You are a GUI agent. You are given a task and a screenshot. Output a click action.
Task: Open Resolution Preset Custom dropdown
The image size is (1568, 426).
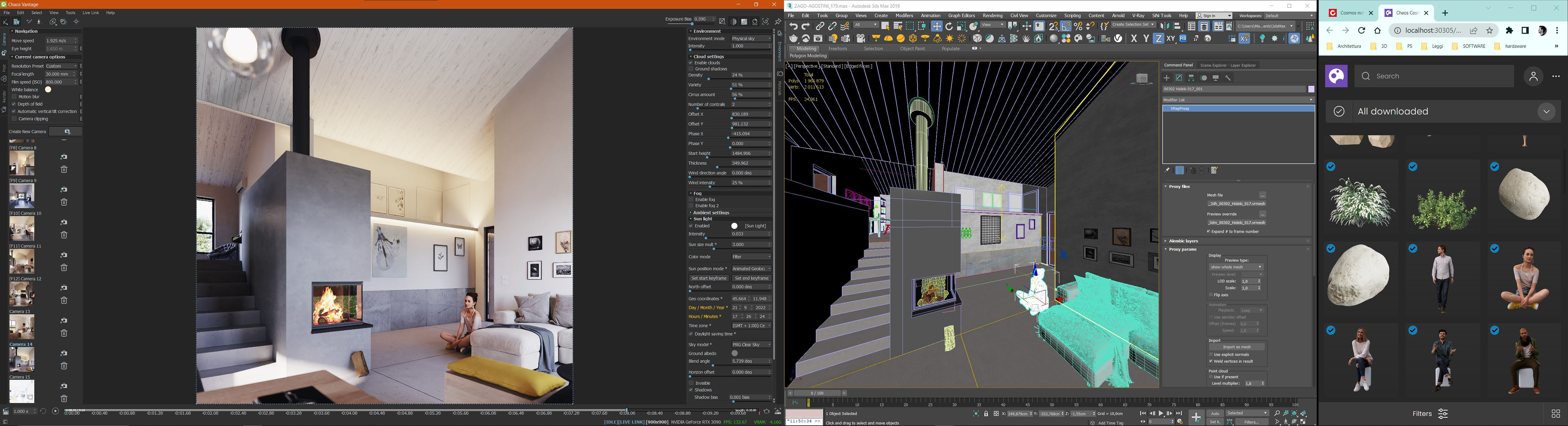[x=62, y=66]
